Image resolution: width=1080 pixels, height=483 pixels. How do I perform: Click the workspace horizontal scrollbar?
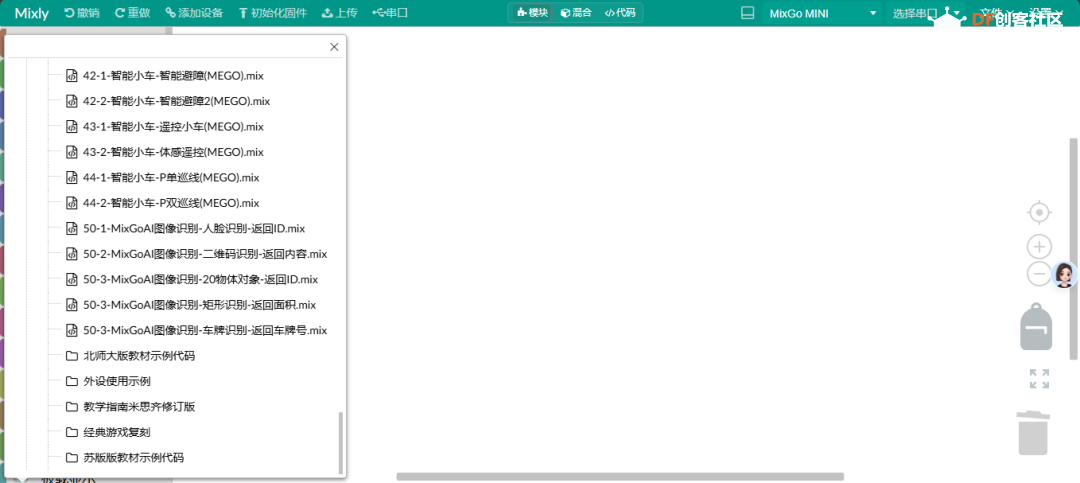(620, 476)
